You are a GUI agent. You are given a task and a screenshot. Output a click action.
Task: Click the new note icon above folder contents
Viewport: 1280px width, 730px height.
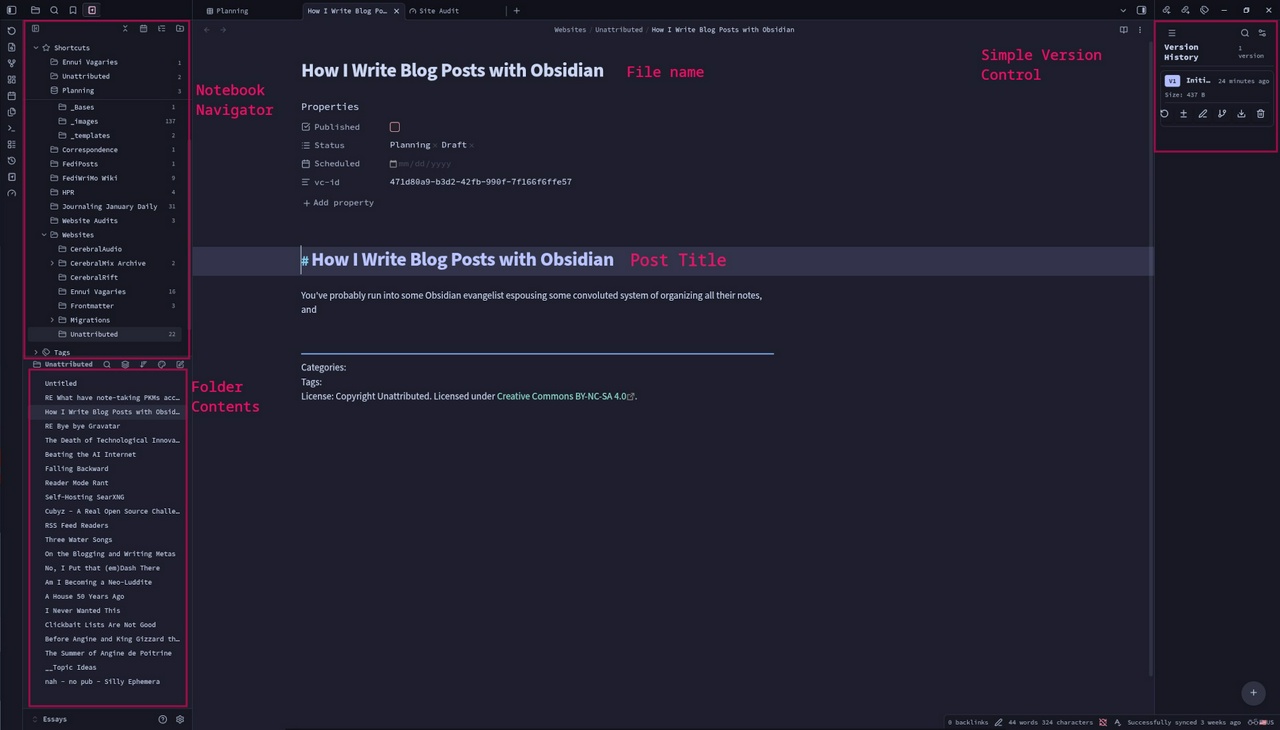(x=180, y=364)
